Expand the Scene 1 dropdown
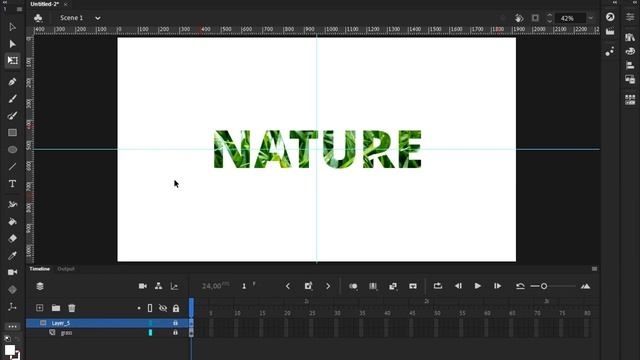The image size is (640, 360). pyautogui.click(x=98, y=18)
